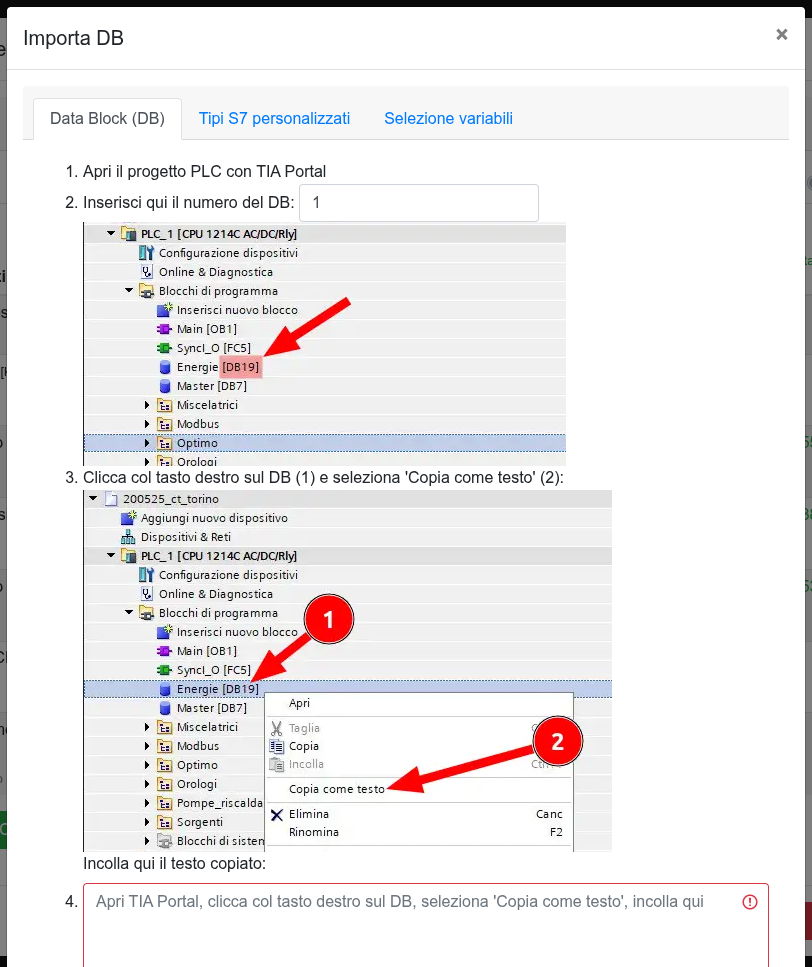Expand the Sorgenti folder
The width and height of the screenshot is (812, 967).
point(148,821)
